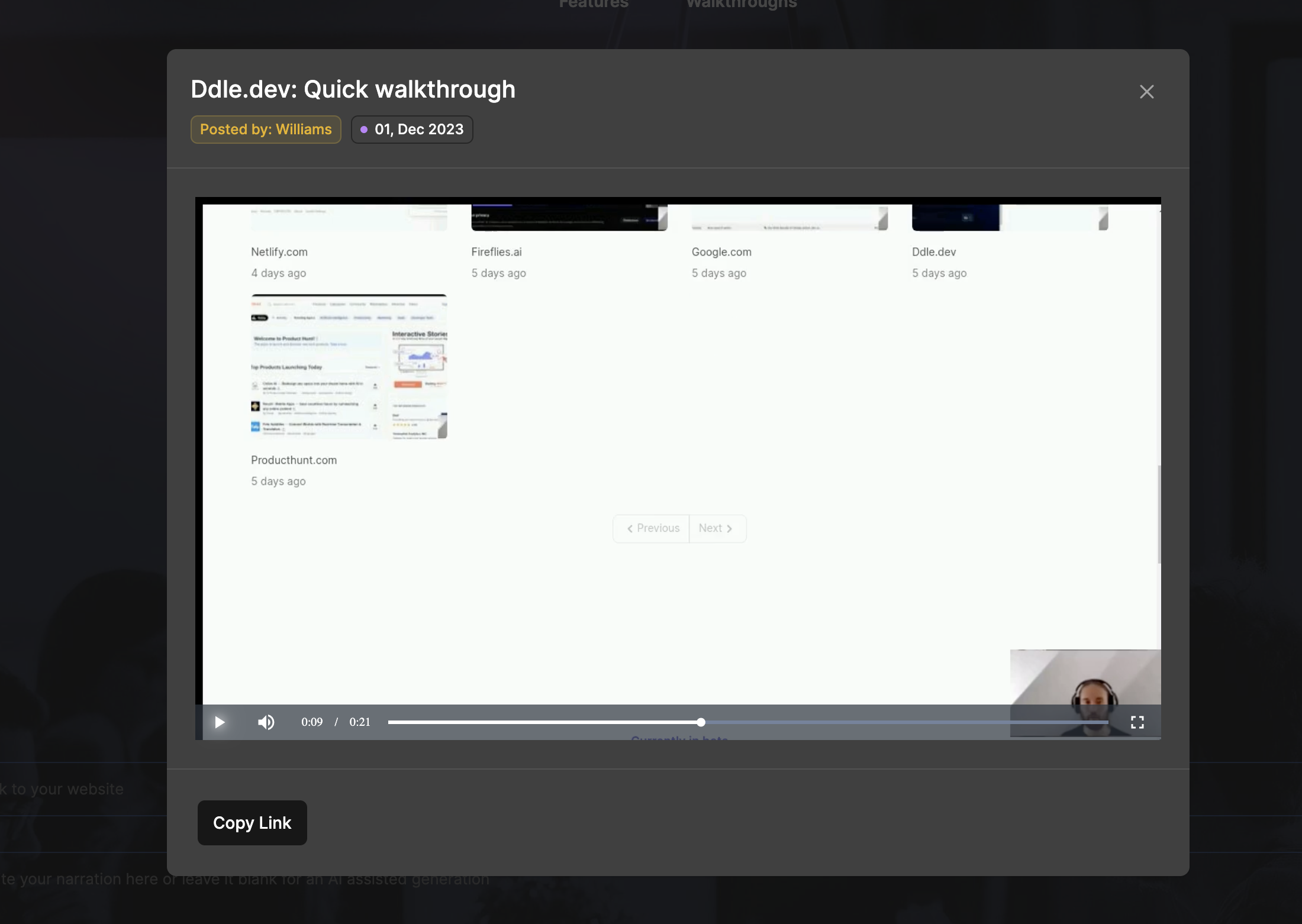
Task: Open the Google.com thumbnail preview
Action: pyautogui.click(x=789, y=218)
